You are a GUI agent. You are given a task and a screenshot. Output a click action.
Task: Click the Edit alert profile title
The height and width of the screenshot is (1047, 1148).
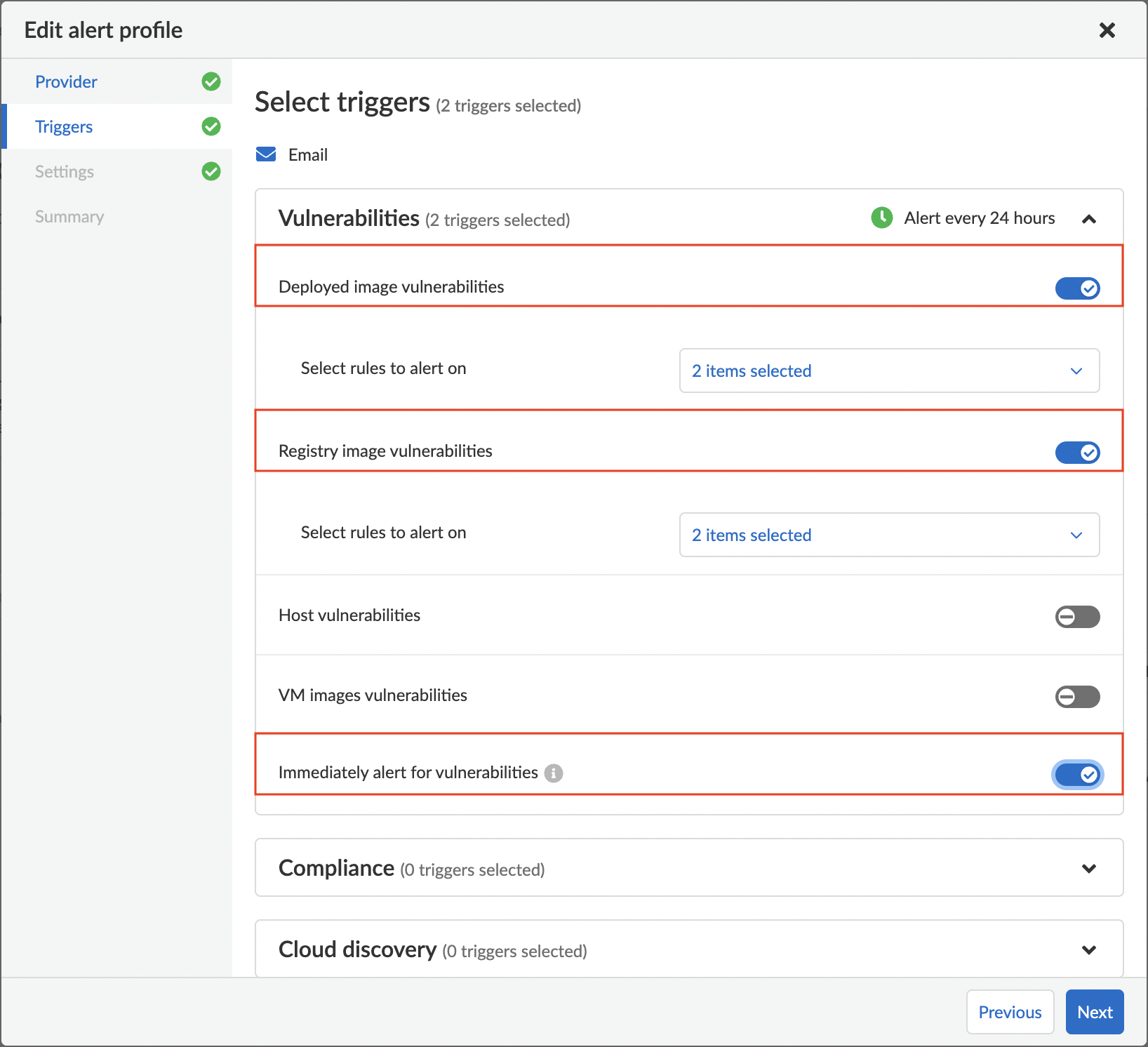pyautogui.click(x=103, y=30)
